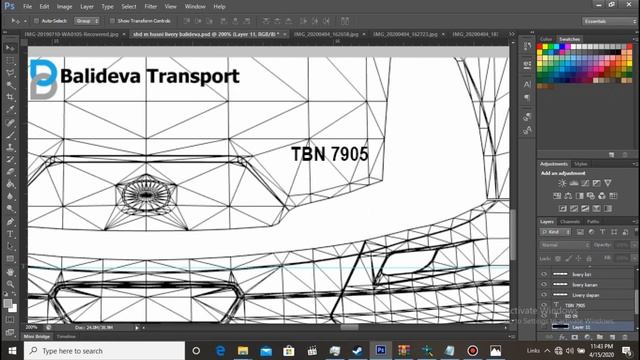Viewport: 640px width, 360px height.
Task: Open the Timeline tab at bottom
Action: [x=66, y=337]
